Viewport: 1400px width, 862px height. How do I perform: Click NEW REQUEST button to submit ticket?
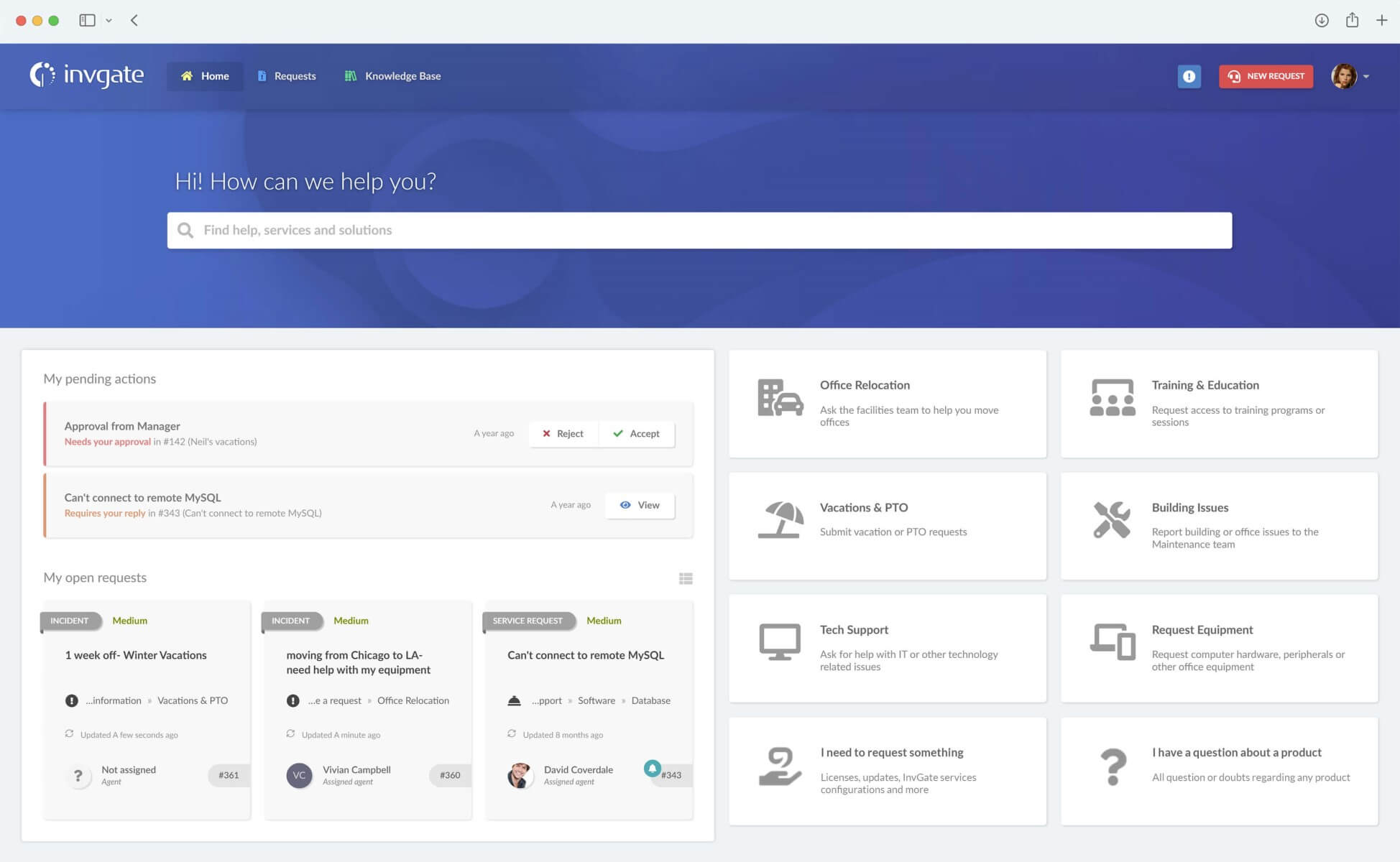pos(1266,76)
